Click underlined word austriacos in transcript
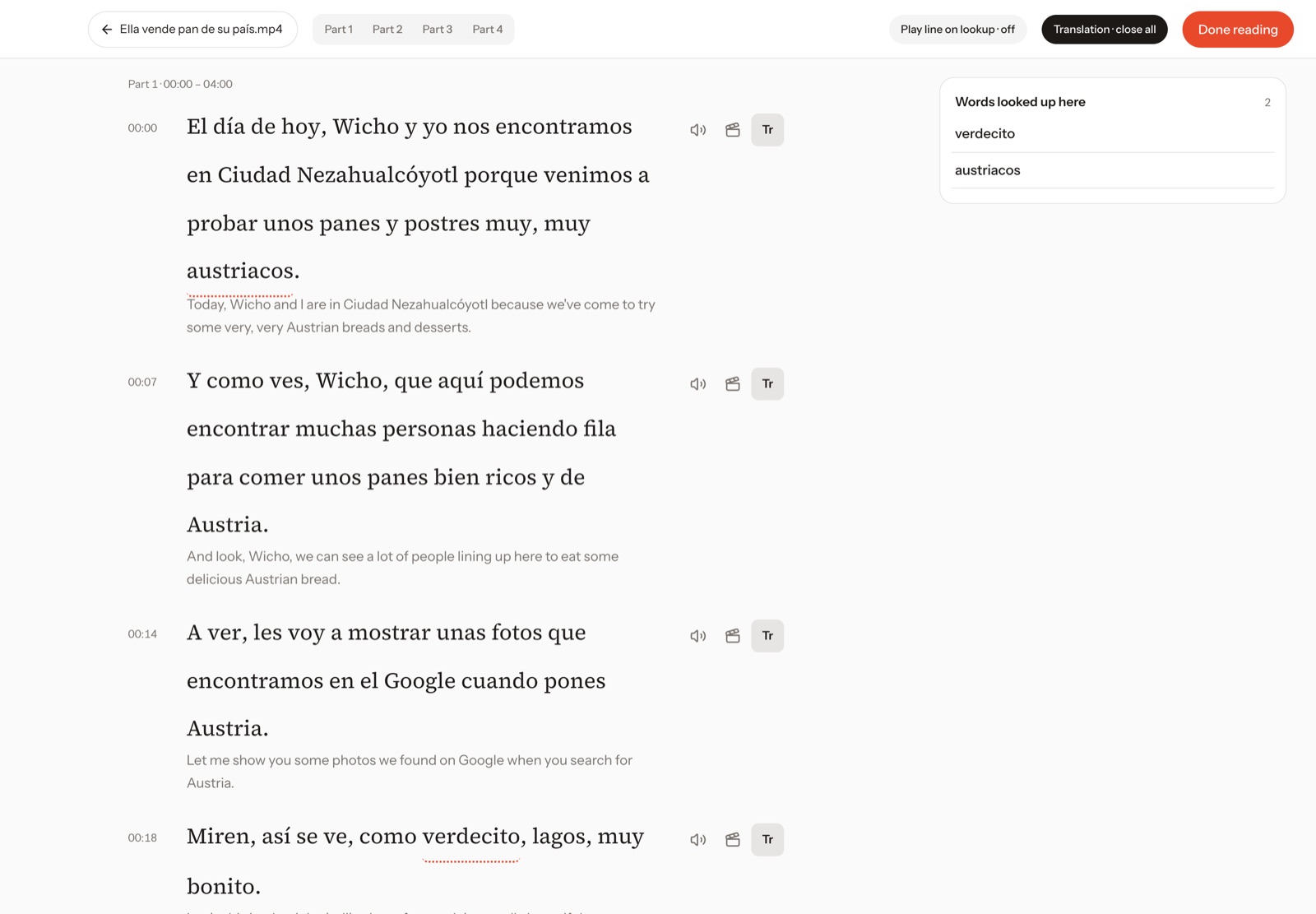1316x914 pixels. tap(239, 271)
